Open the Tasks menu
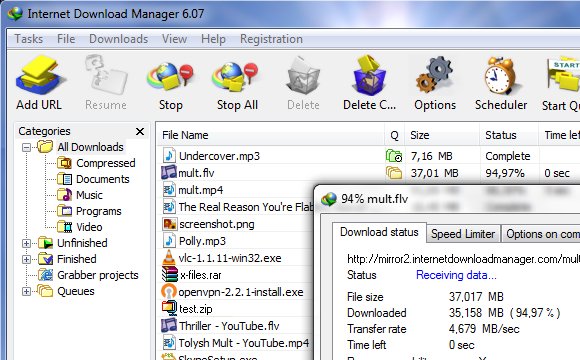Screen dimensions: 580x360 tap(28, 39)
